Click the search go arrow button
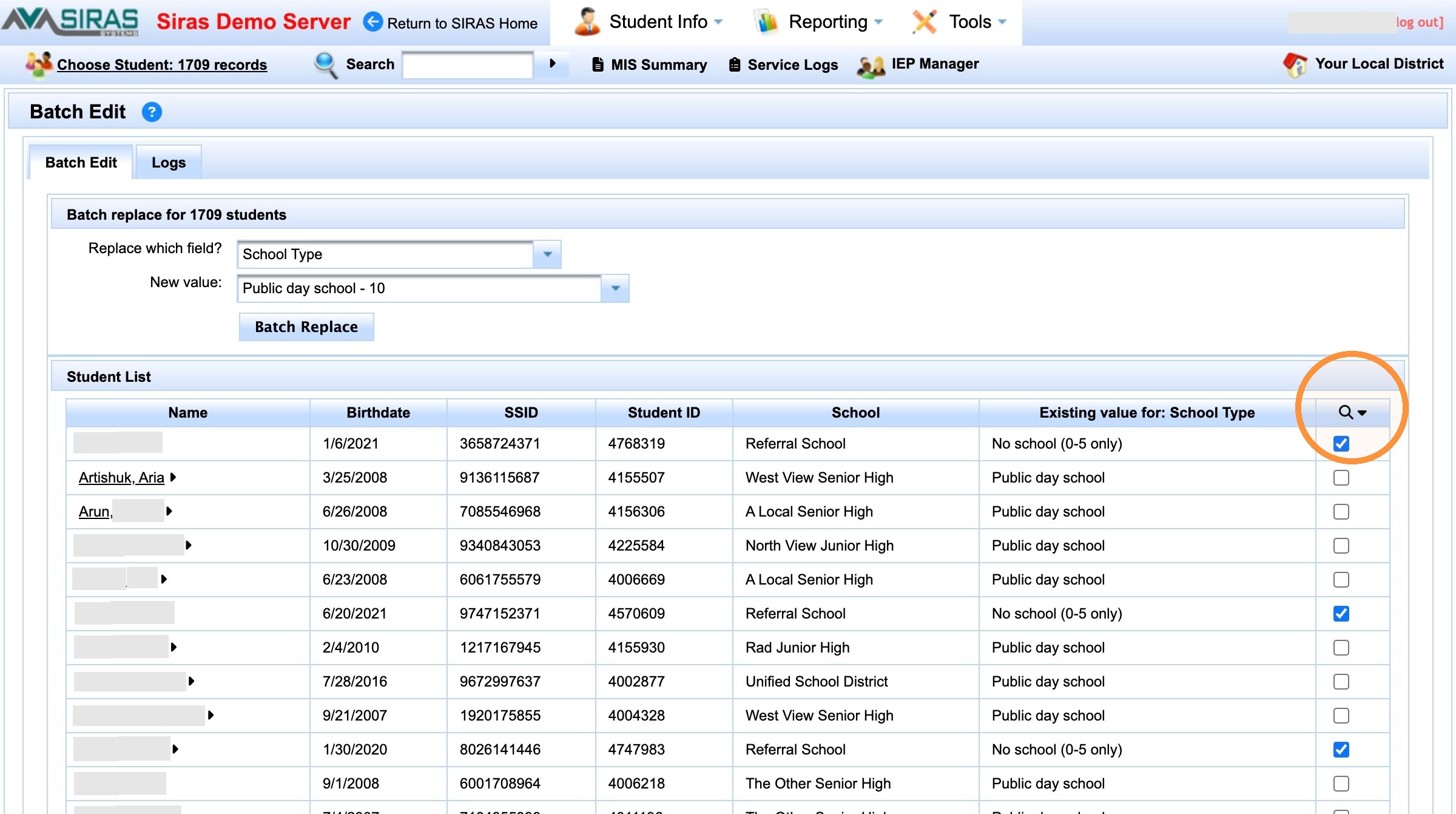The width and height of the screenshot is (1456, 814). point(552,63)
